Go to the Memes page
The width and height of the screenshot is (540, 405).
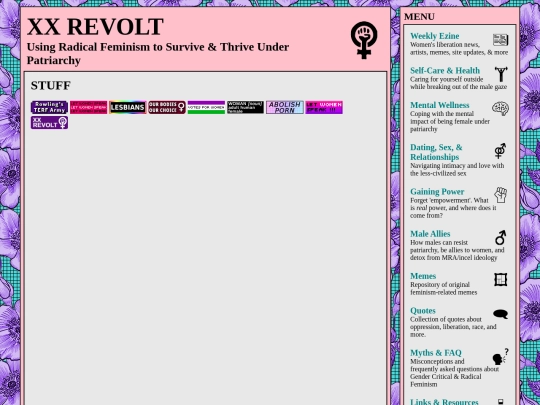(423, 276)
